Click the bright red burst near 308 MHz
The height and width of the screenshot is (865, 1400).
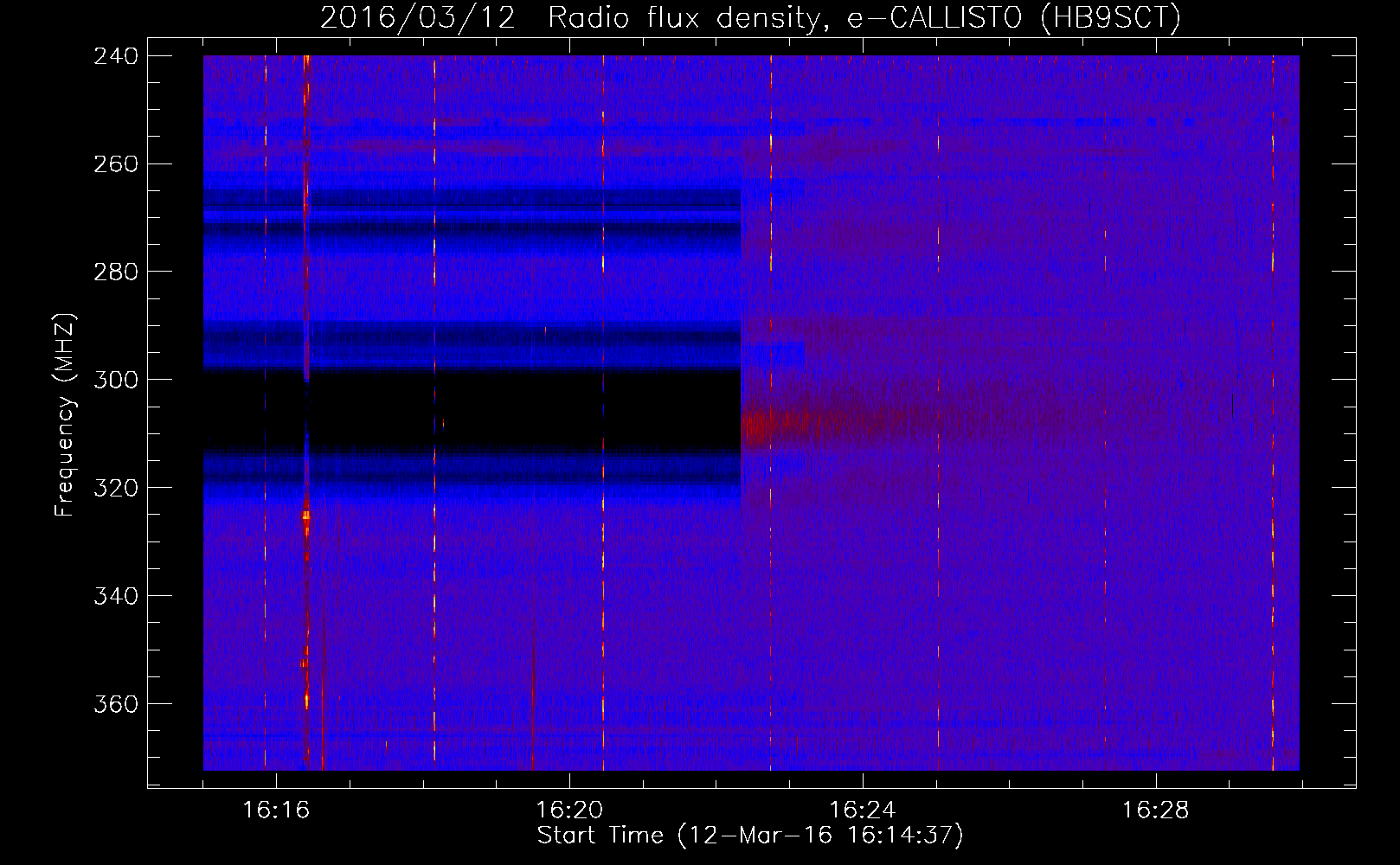pos(755,426)
